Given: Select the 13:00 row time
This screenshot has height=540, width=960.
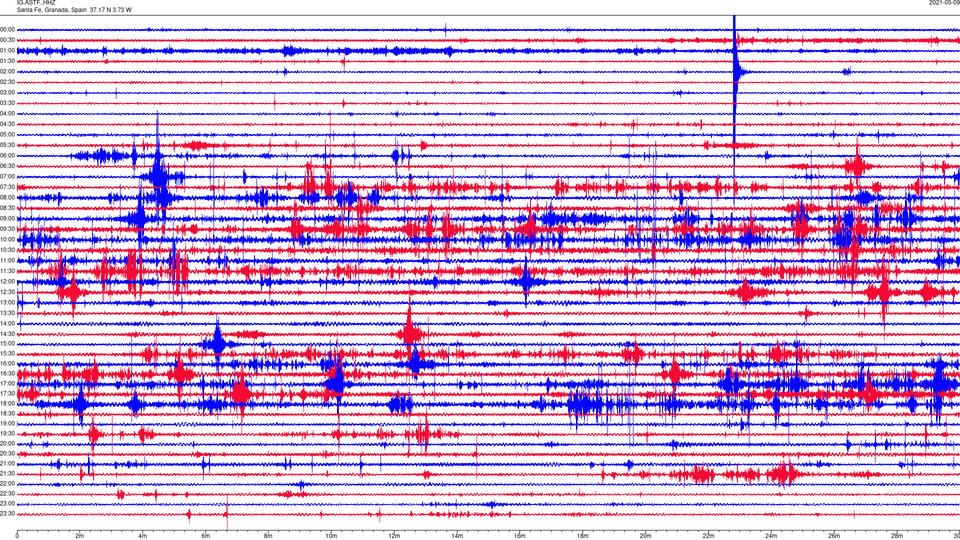Looking at the screenshot, I should tap(7, 302).
